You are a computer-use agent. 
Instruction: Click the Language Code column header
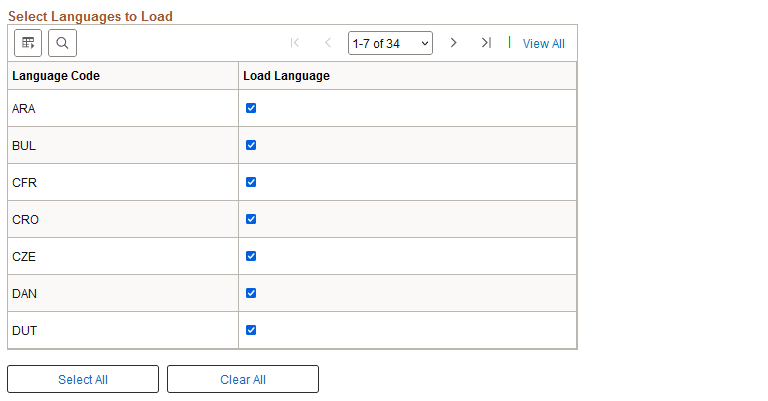click(56, 76)
